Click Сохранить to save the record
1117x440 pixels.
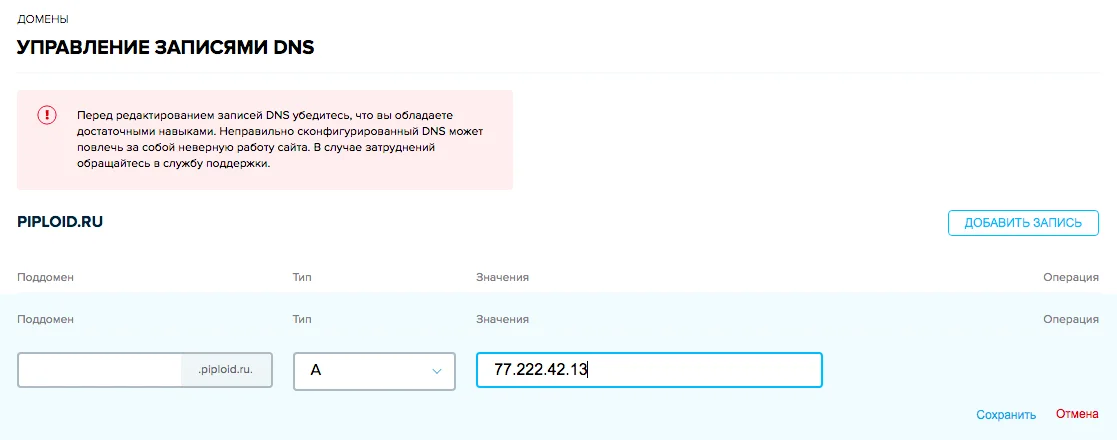point(1006,414)
